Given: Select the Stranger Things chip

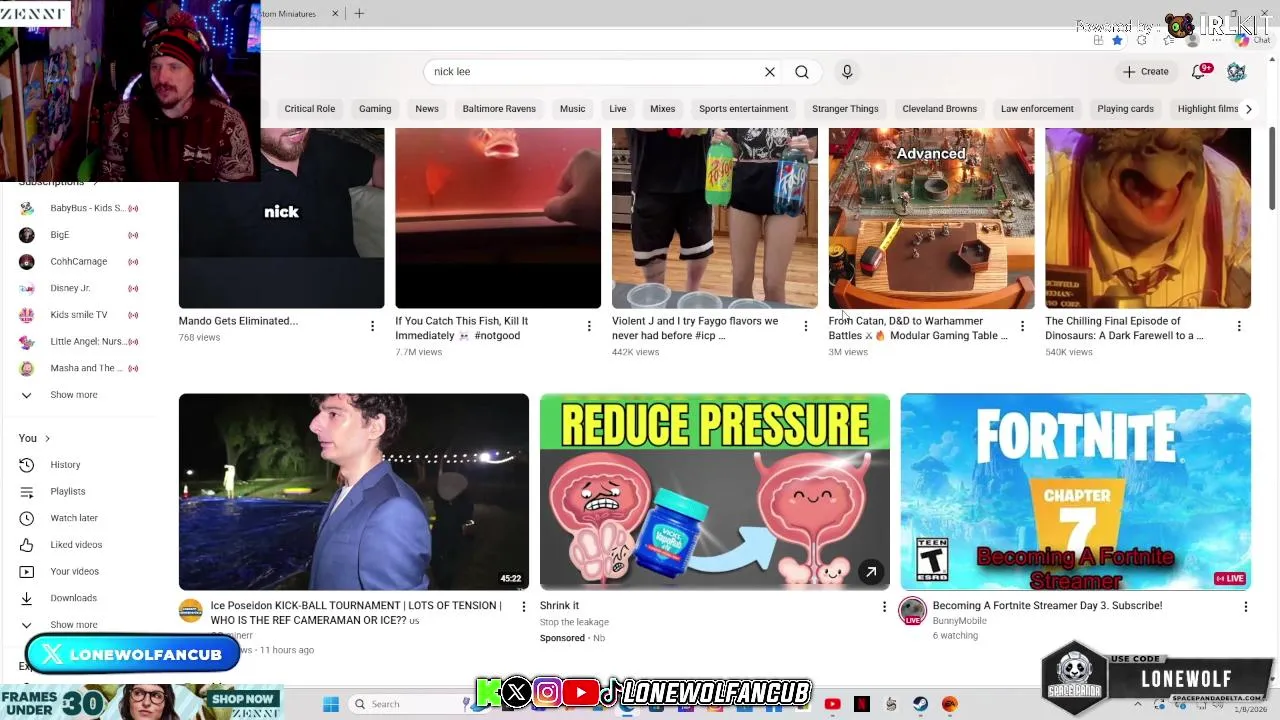Looking at the screenshot, I should pos(845,109).
